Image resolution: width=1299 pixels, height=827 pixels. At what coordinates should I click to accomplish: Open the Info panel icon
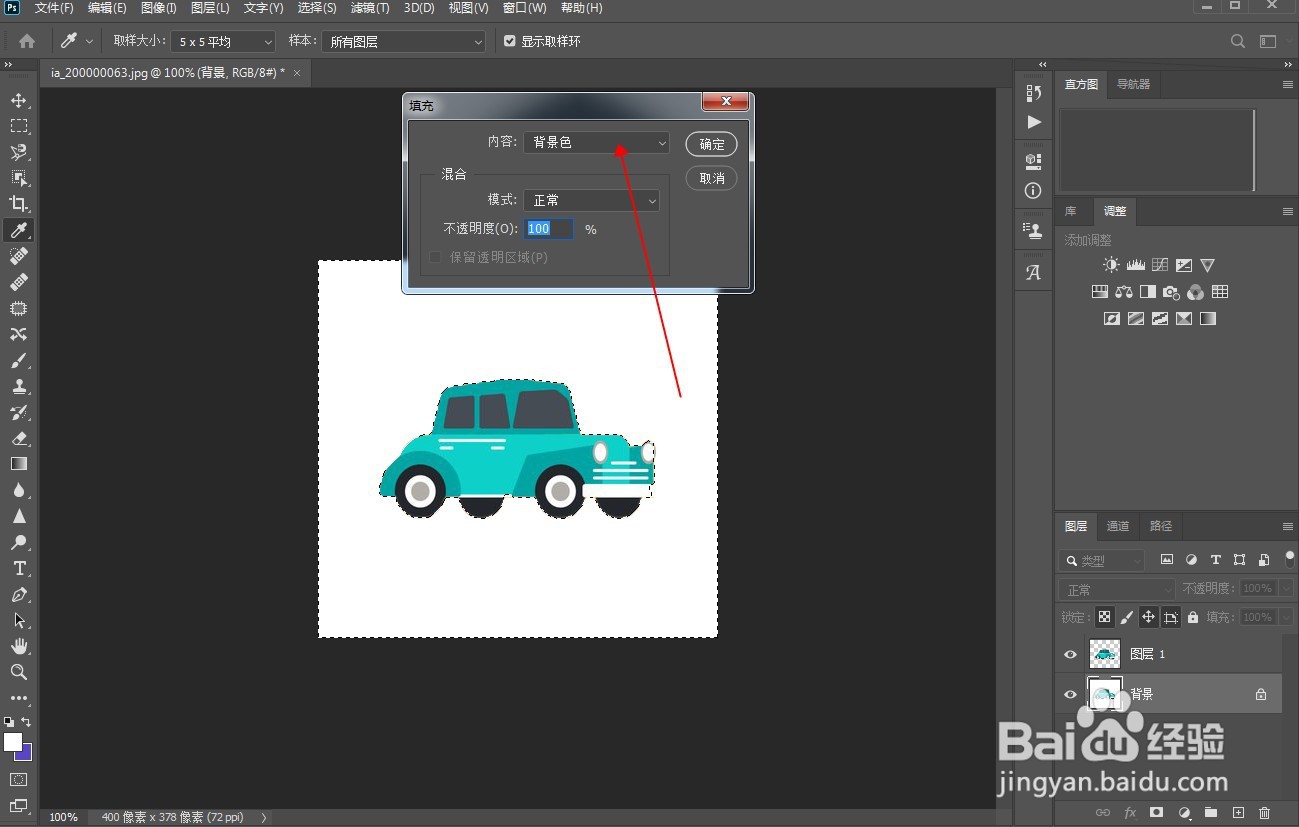pyautogui.click(x=1034, y=190)
